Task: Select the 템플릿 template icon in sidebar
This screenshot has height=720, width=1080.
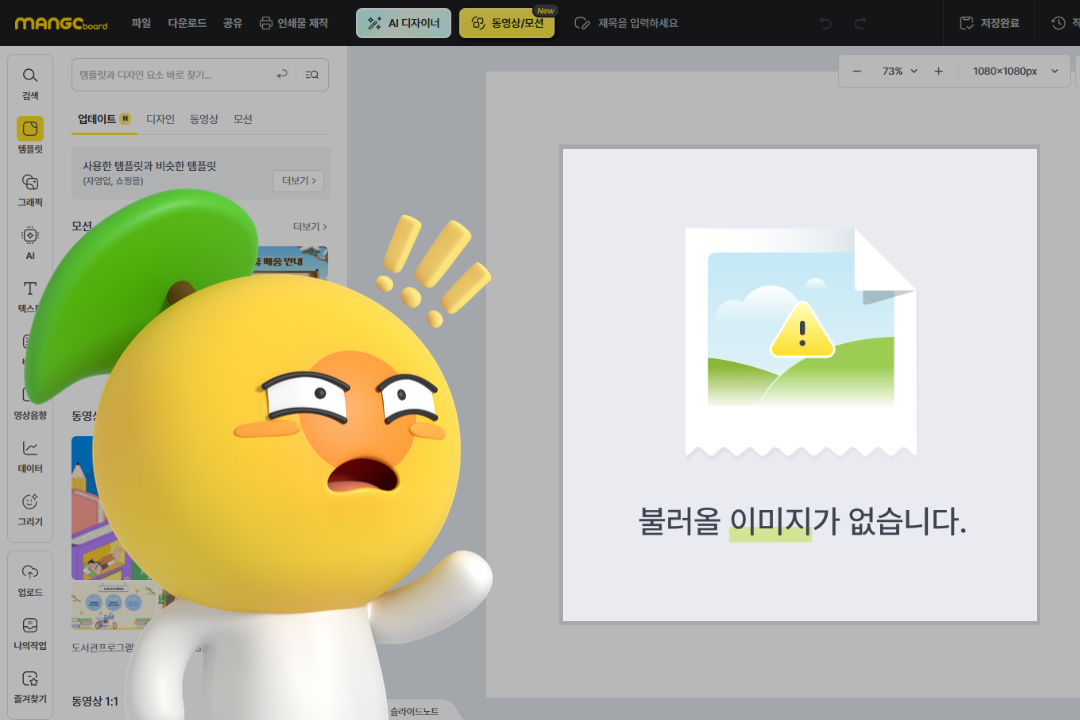Action: (30, 136)
